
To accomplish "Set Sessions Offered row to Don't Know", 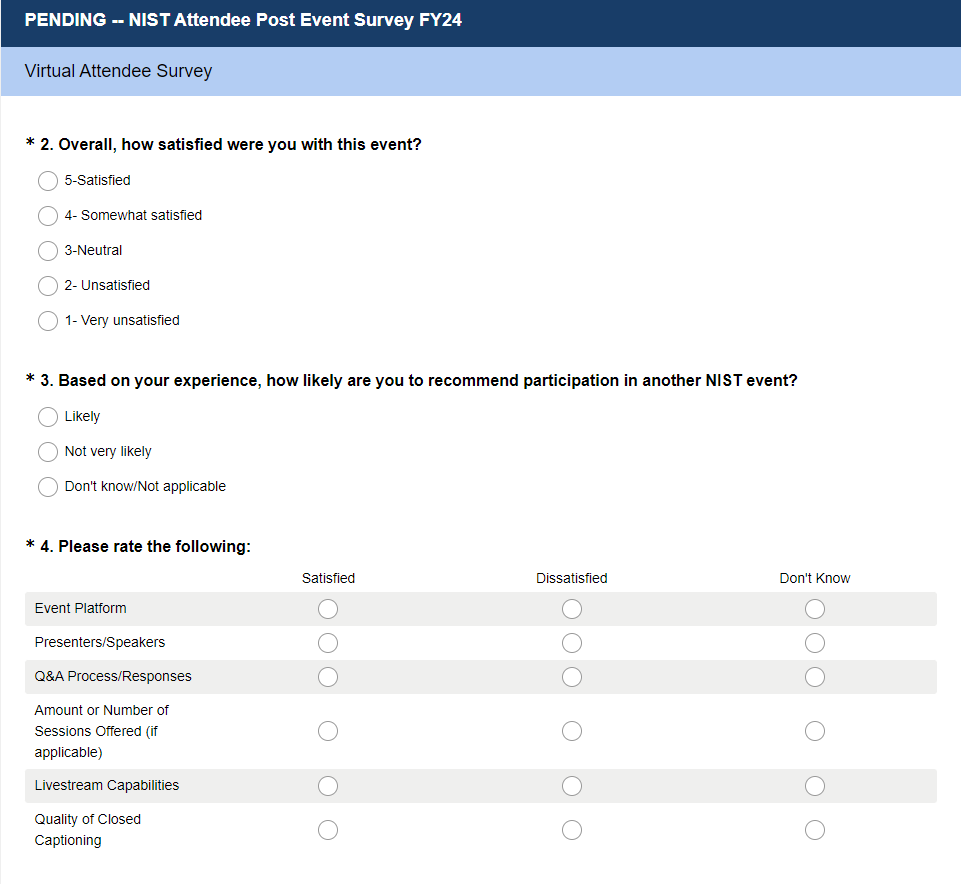I will tap(815, 731).
